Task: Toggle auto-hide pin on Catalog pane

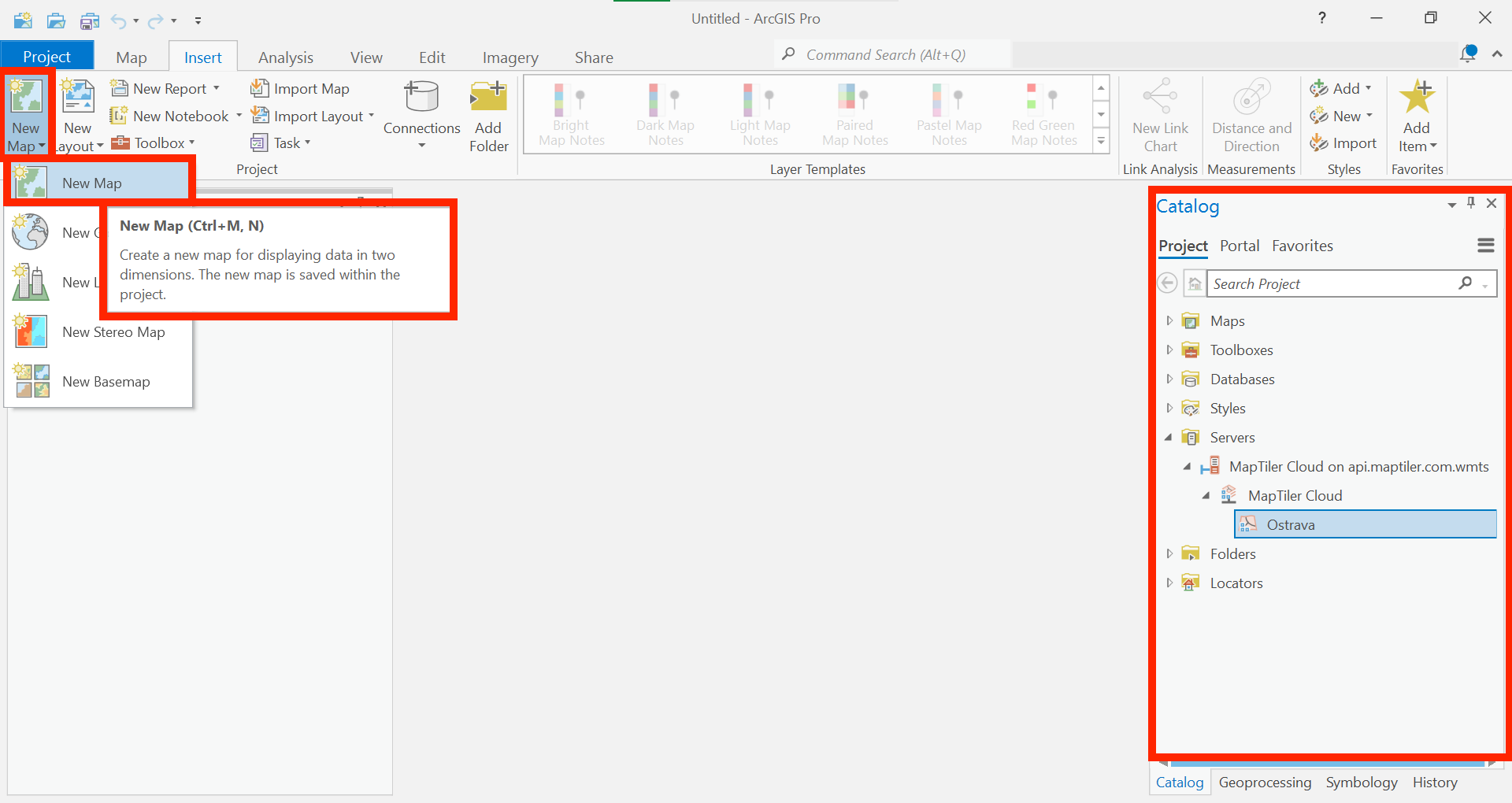Action: 1471,204
